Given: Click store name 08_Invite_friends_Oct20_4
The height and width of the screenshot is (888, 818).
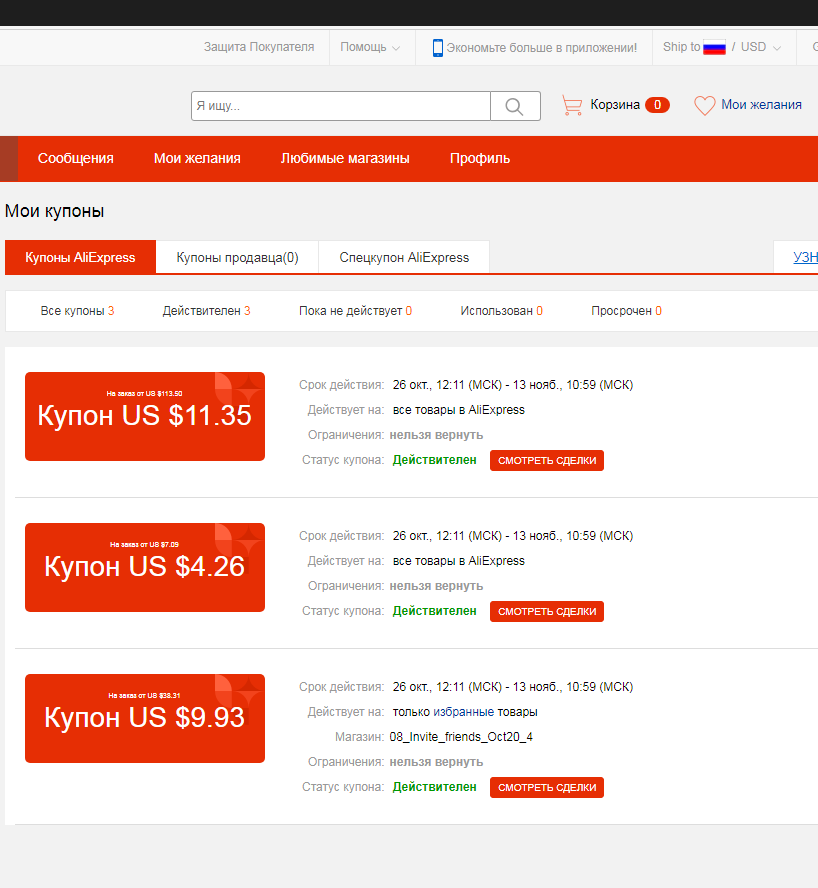Looking at the screenshot, I should (461, 737).
